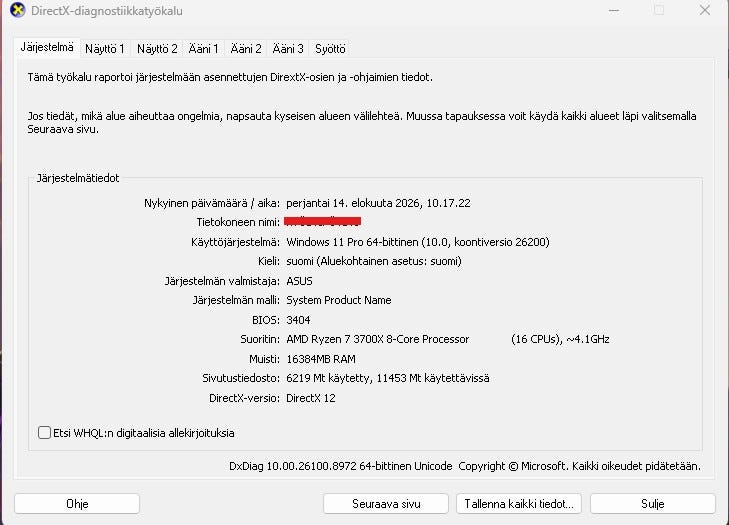Click the 16384MB RAM value
Screen dimensions: 729x525
pyautogui.click(x=321, y=359)
